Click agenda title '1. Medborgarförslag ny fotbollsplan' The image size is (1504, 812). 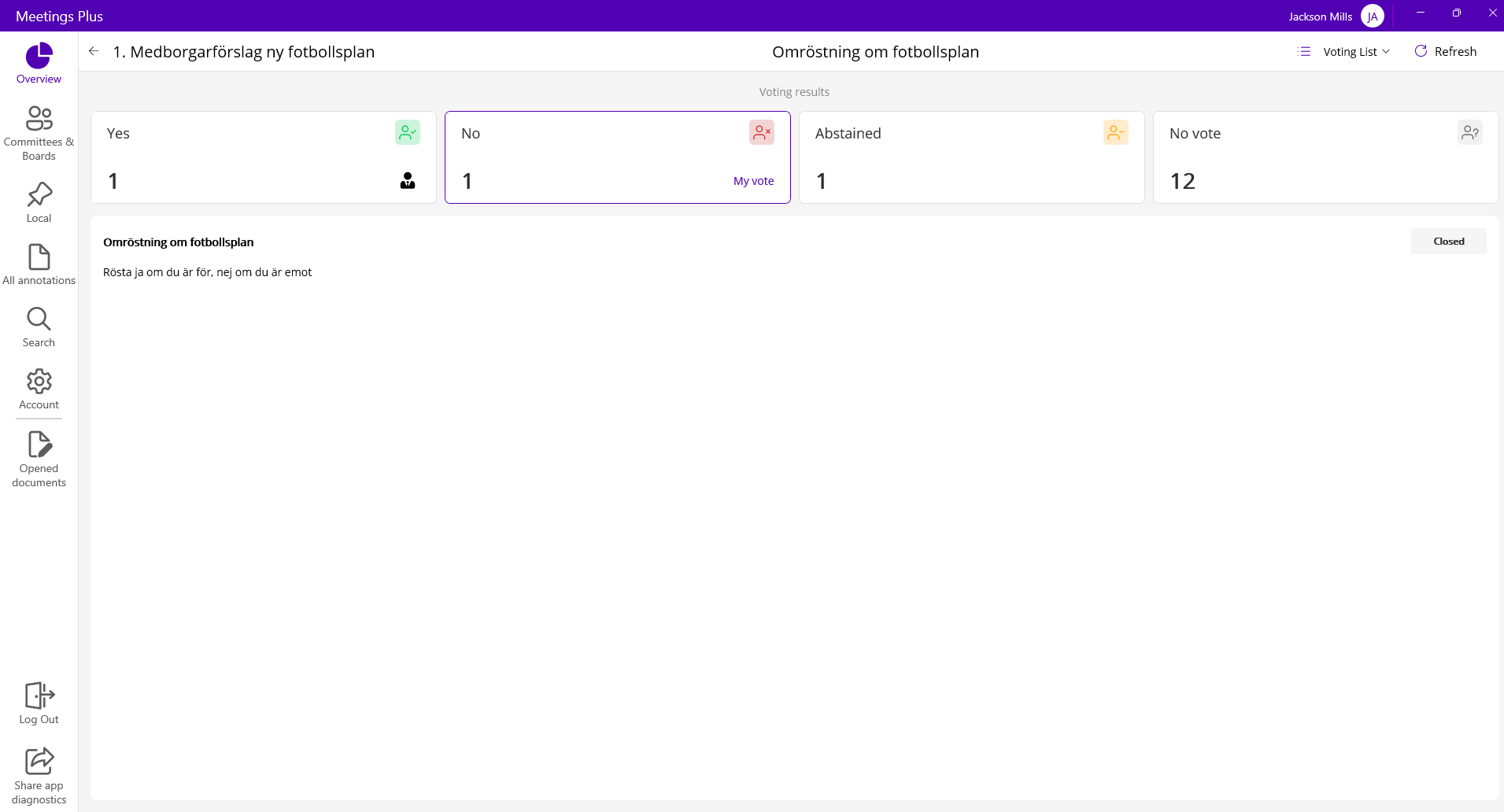tap(244, 52)
